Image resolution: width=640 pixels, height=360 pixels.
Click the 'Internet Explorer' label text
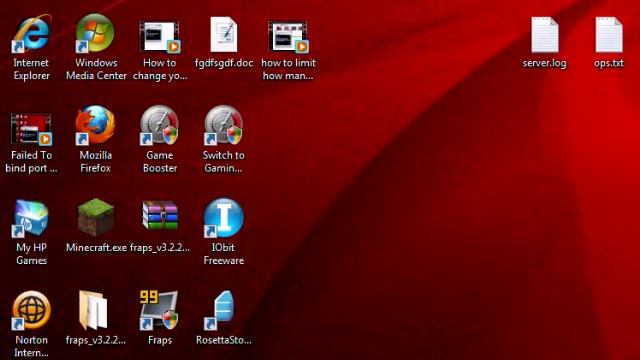(31, 69)
